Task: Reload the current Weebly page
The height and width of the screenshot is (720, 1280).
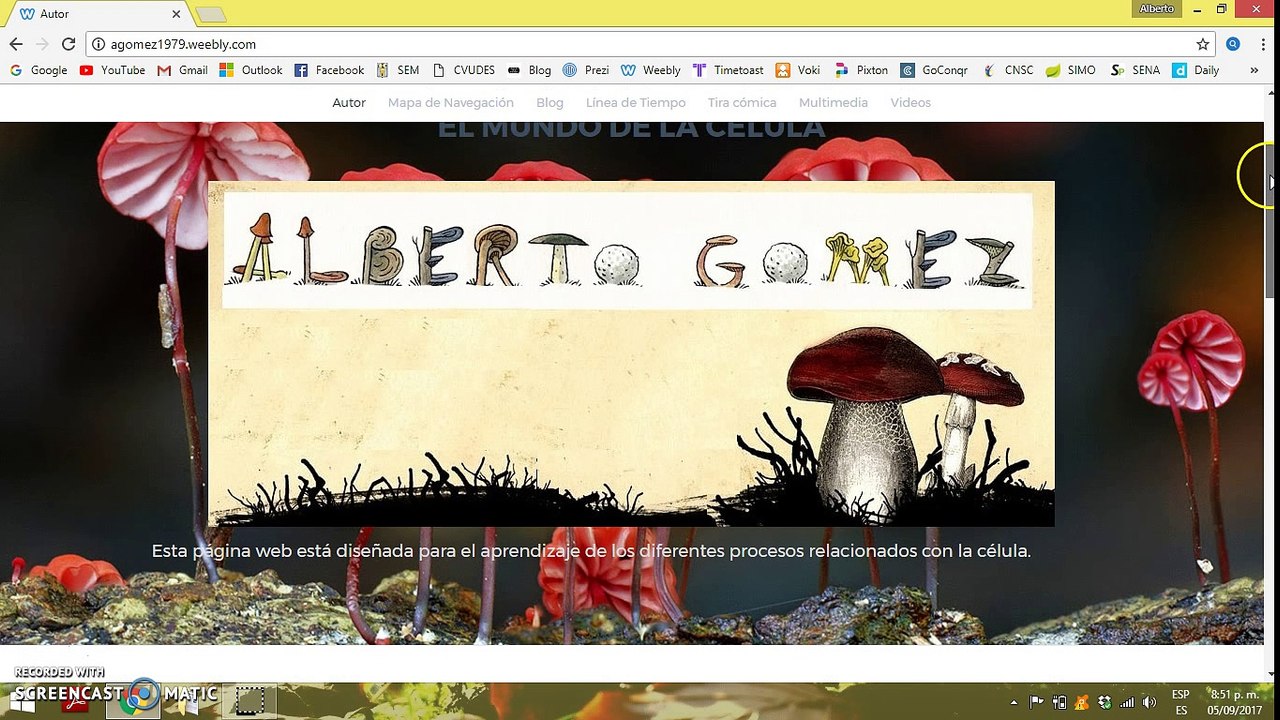Action: (68, 44)
